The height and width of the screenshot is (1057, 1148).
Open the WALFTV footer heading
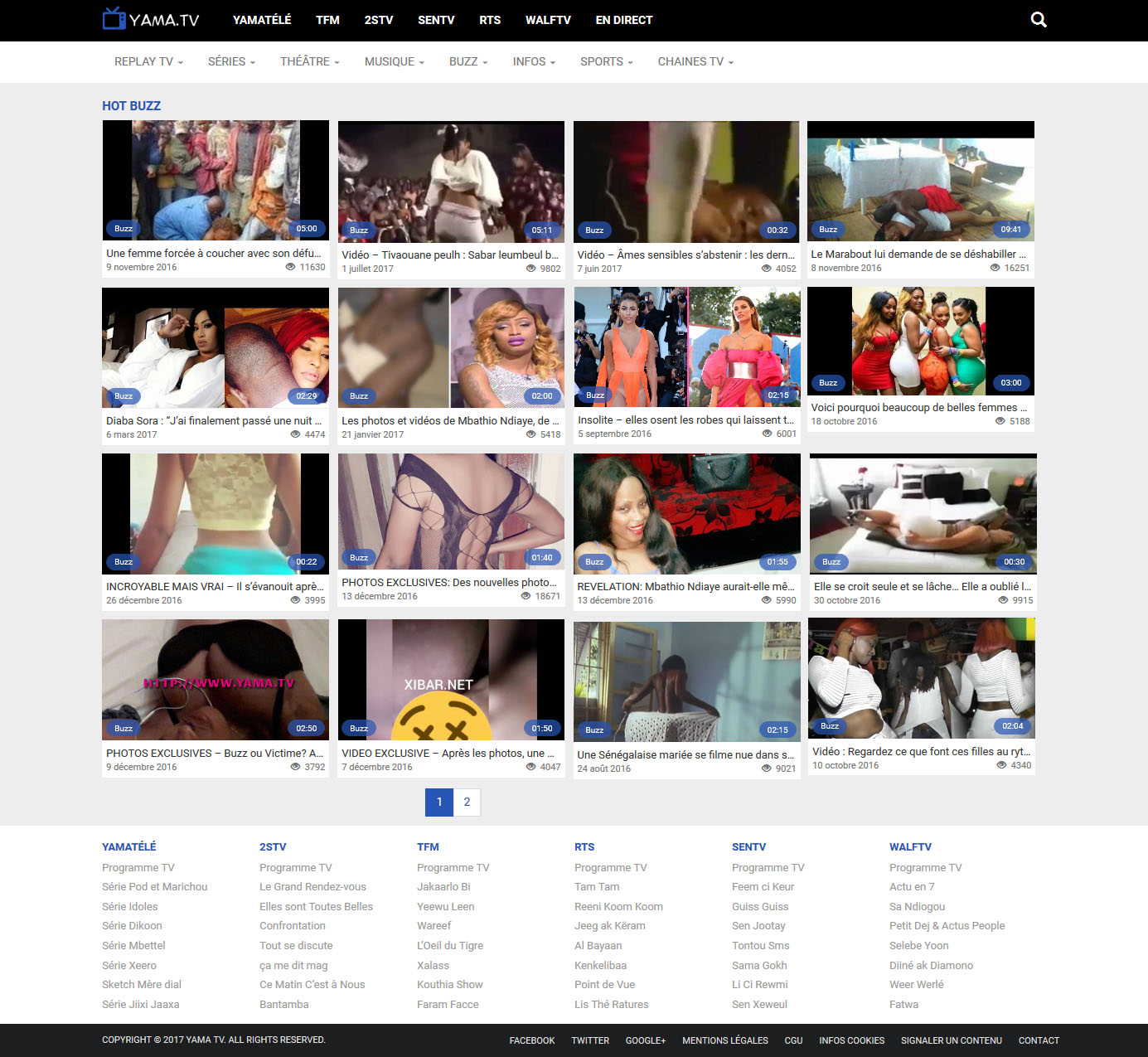coord(910,847)
